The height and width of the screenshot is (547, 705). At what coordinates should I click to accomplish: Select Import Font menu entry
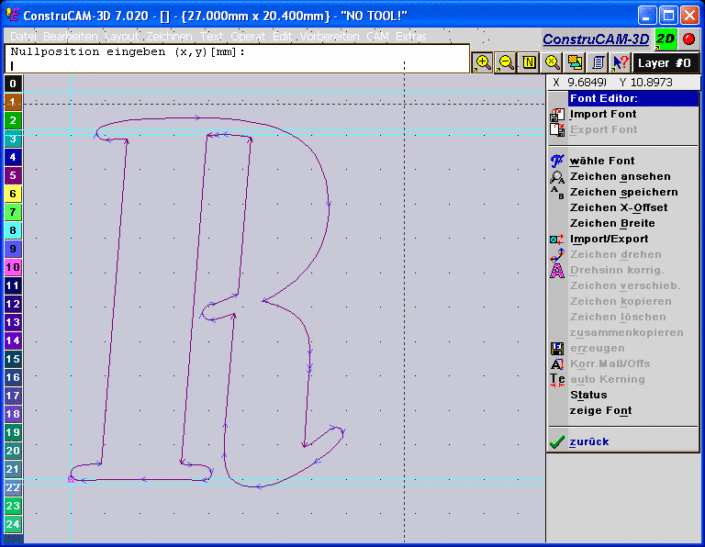click(x=602, y=114)
